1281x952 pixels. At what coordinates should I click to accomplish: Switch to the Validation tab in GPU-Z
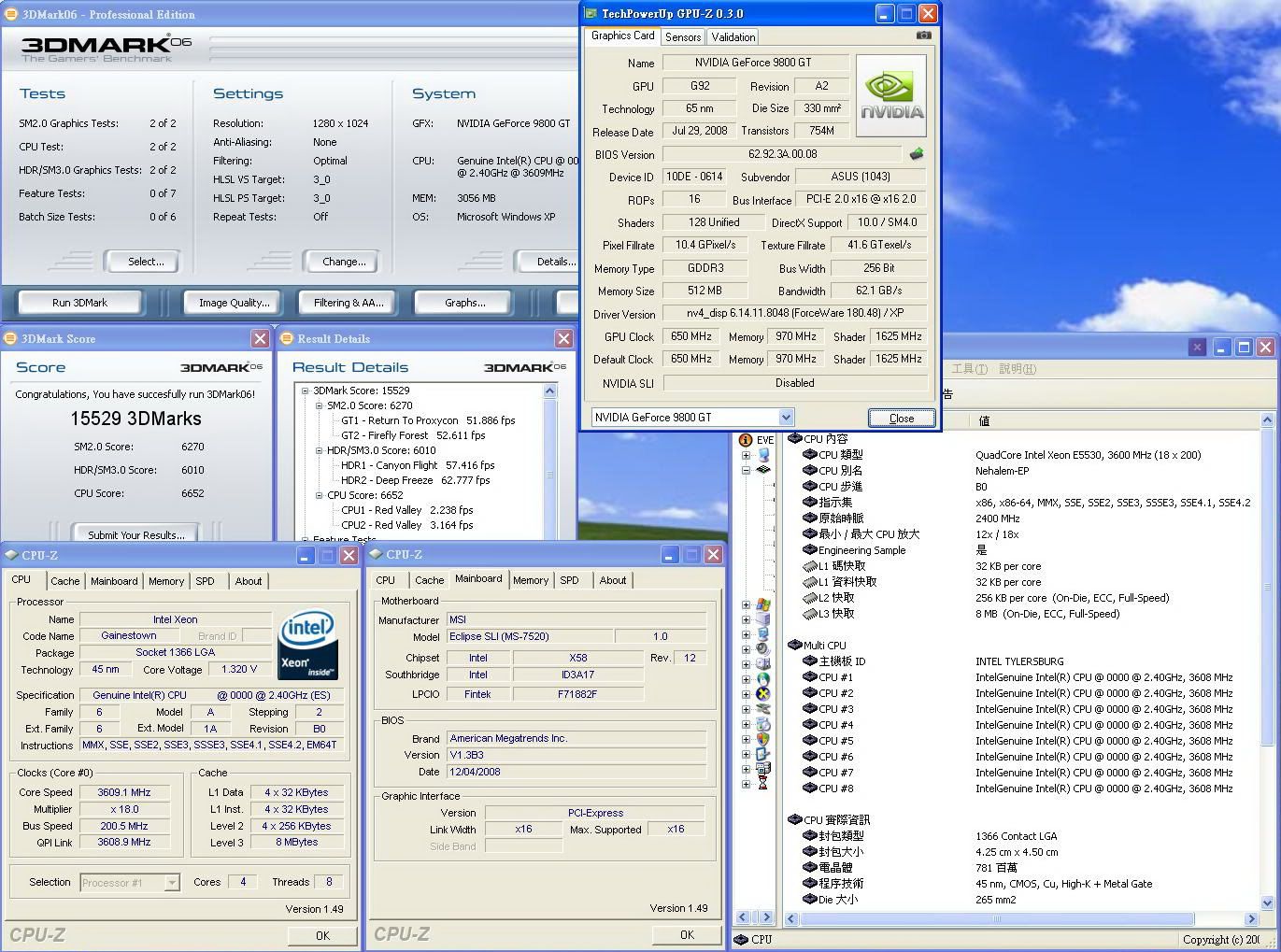click(x=733, y=37)
